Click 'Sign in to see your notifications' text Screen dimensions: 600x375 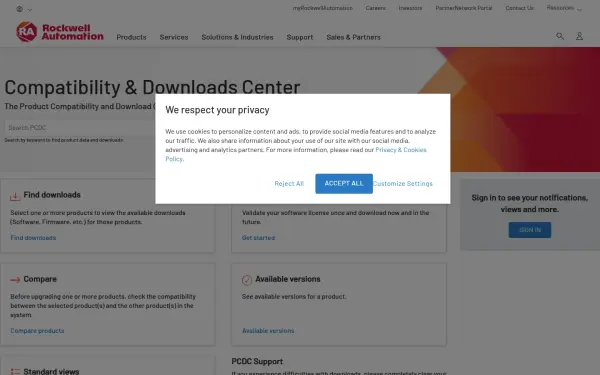click(x=530, y=203)
